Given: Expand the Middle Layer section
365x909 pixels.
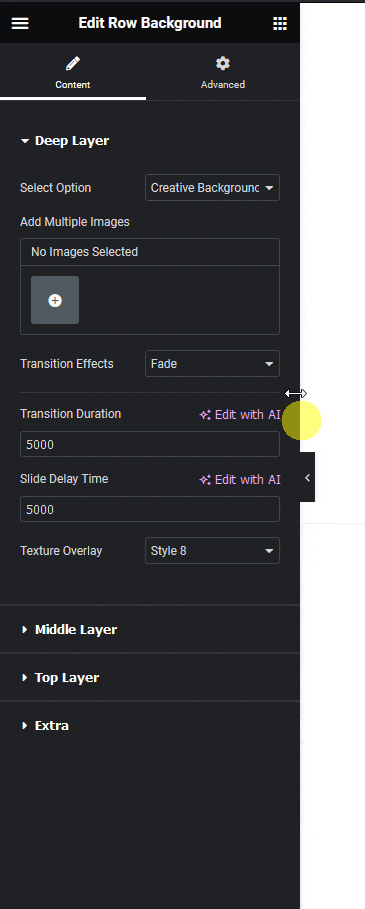Looking at the screenshot, I should click(x=68, y=630).
